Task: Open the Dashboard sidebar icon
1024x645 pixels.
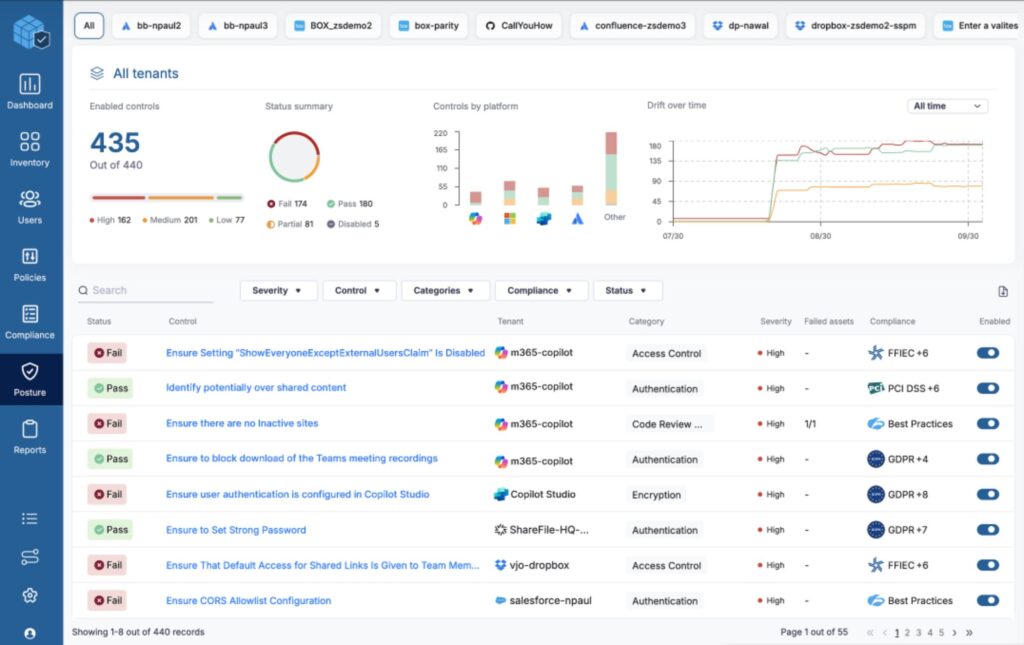Action: (30, 85)
